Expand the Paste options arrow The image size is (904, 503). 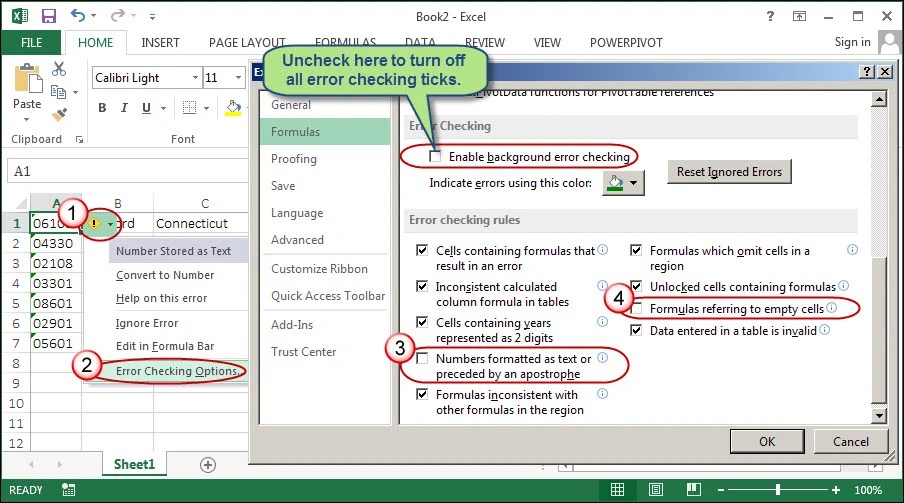click(x=27, y=119)
